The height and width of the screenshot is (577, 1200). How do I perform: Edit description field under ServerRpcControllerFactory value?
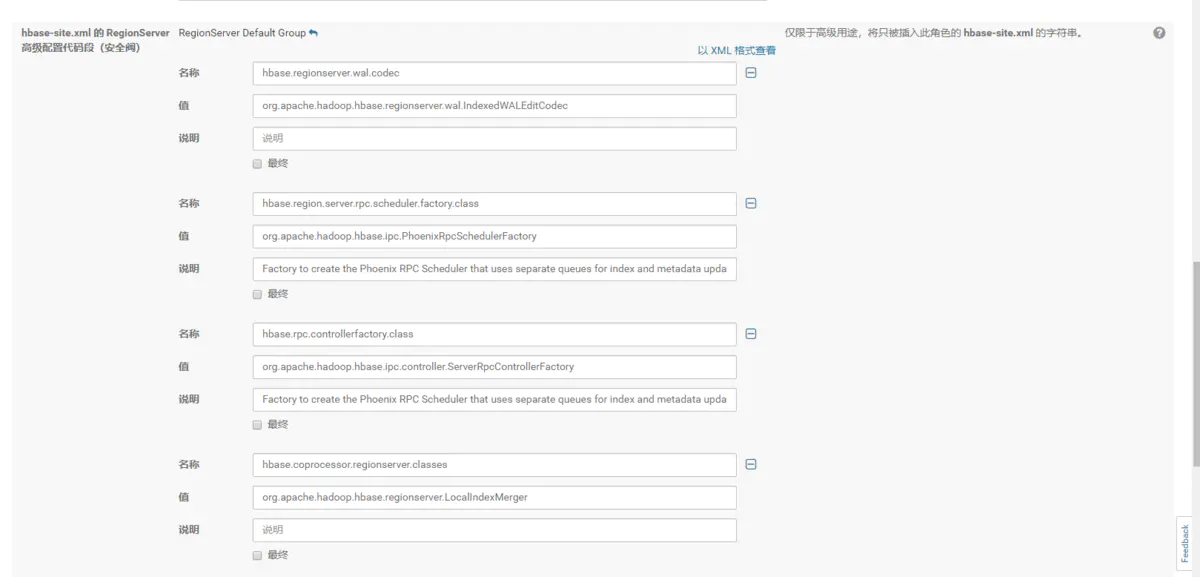pyautogui.click(x=495, y=399)
